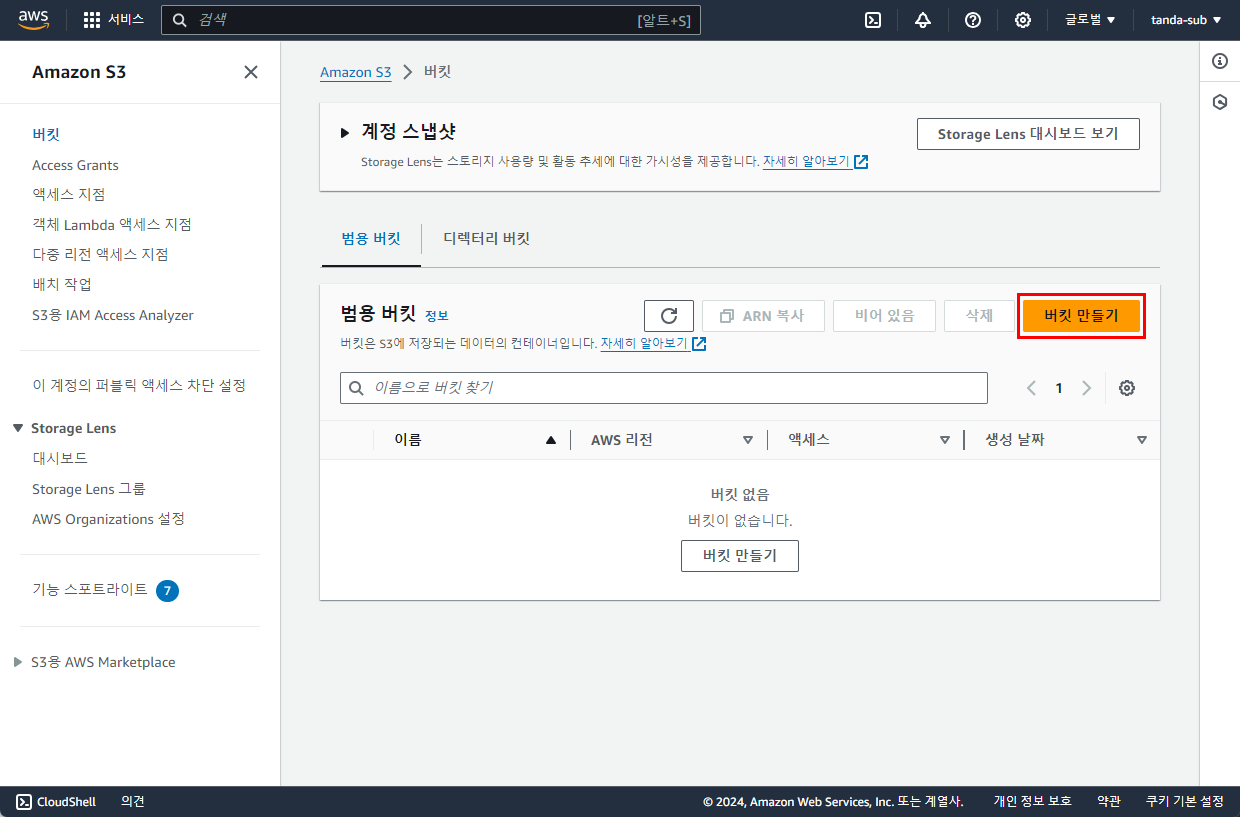Open the 서비스 services grid menu
Image resolution: width=1240 pixels, height=817 pixels.
pyautogui.click(x=113, y=20)
